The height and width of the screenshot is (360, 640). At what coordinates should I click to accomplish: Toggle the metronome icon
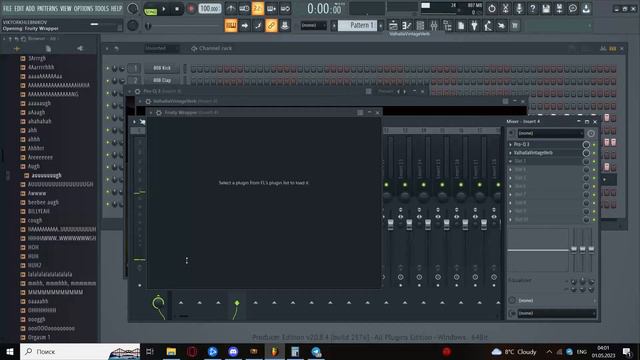tap(231, 9)
